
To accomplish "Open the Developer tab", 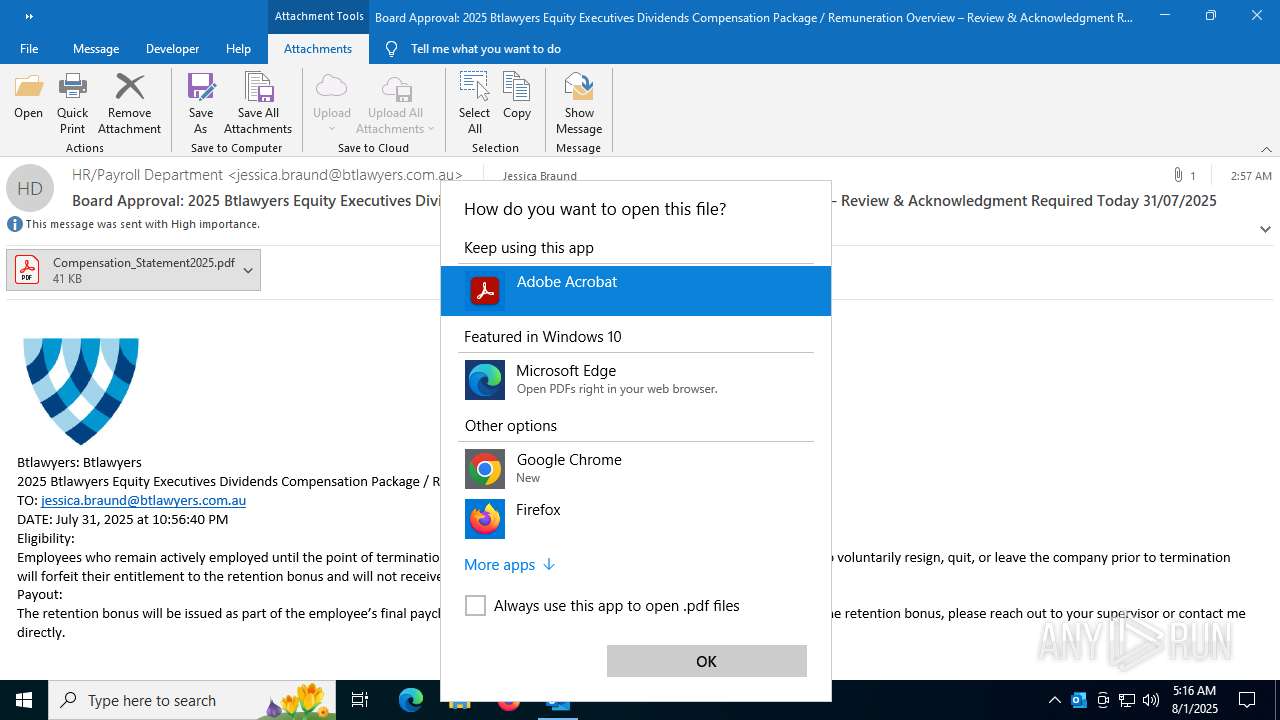I will 172,49.
